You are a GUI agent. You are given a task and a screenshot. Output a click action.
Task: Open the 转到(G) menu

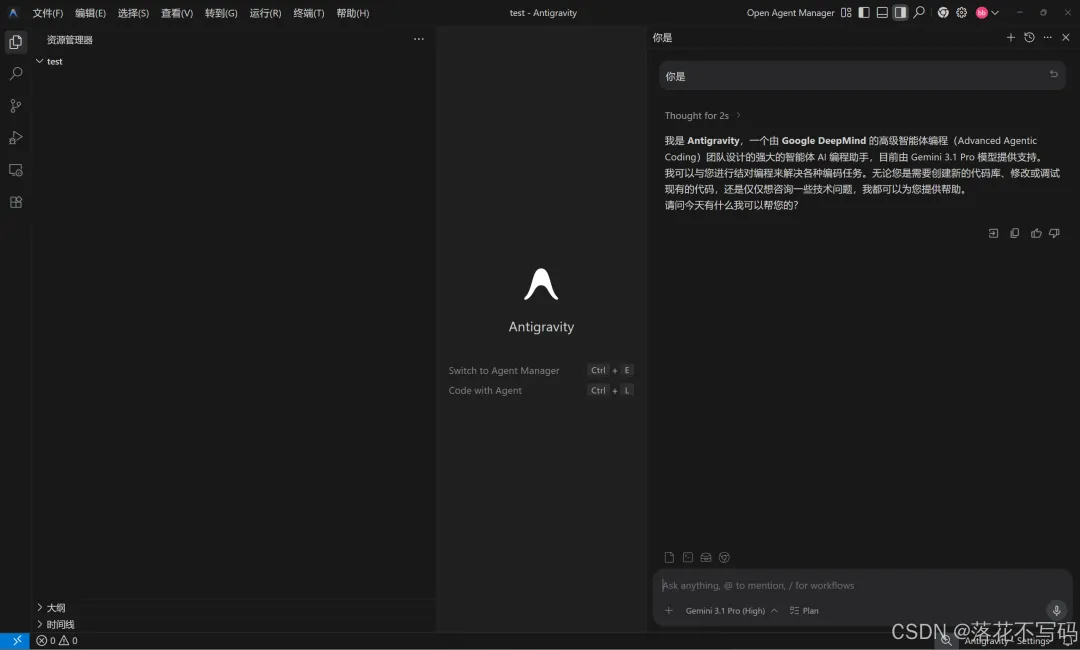(x=220, y=13)
